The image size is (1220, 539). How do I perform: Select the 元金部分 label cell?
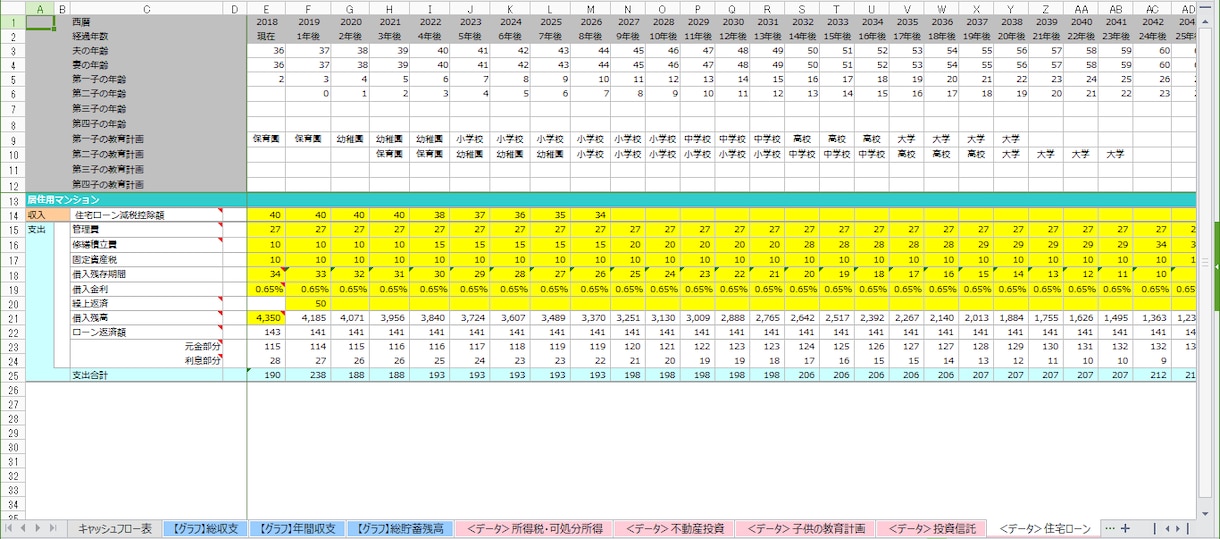147,346
